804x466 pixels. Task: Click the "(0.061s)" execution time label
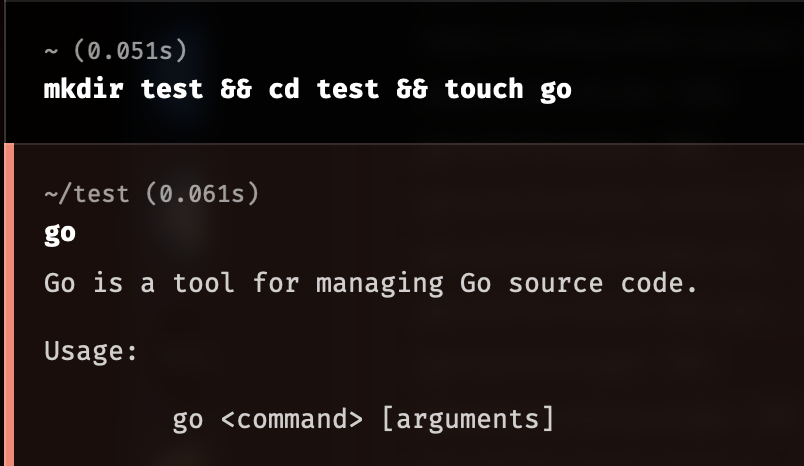(203, 194)
